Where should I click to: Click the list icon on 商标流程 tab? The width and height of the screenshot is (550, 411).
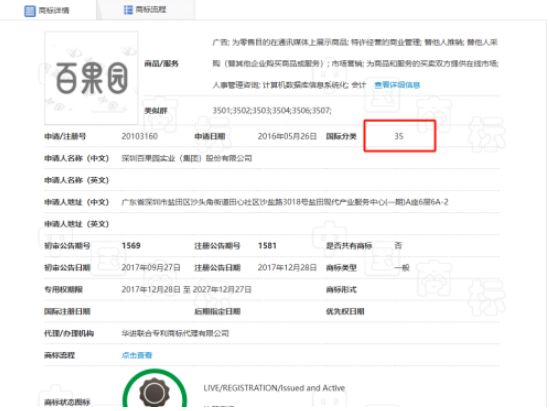(128, 10)
